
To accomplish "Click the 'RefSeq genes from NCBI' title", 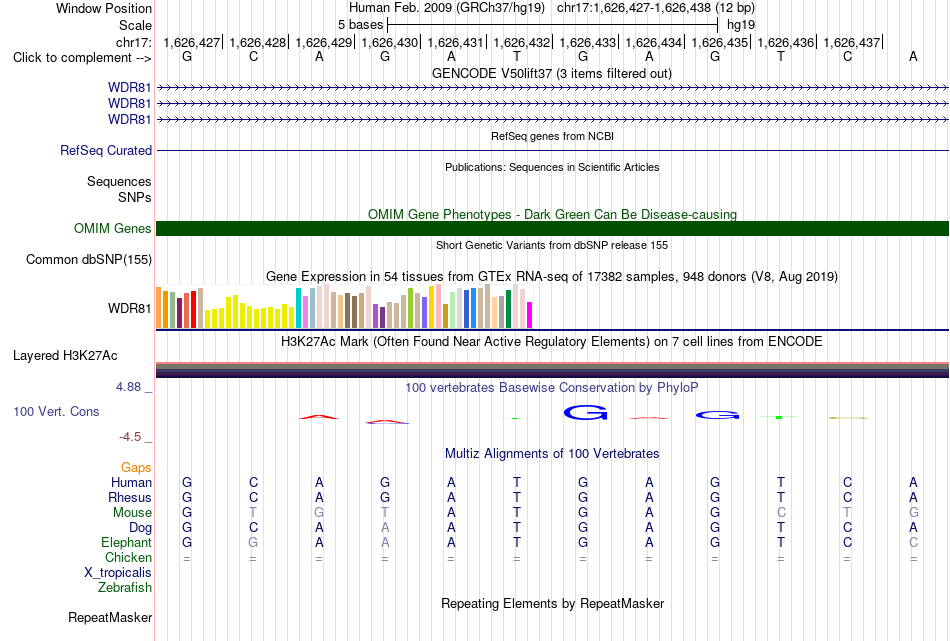I will click(x=552, y=136).
